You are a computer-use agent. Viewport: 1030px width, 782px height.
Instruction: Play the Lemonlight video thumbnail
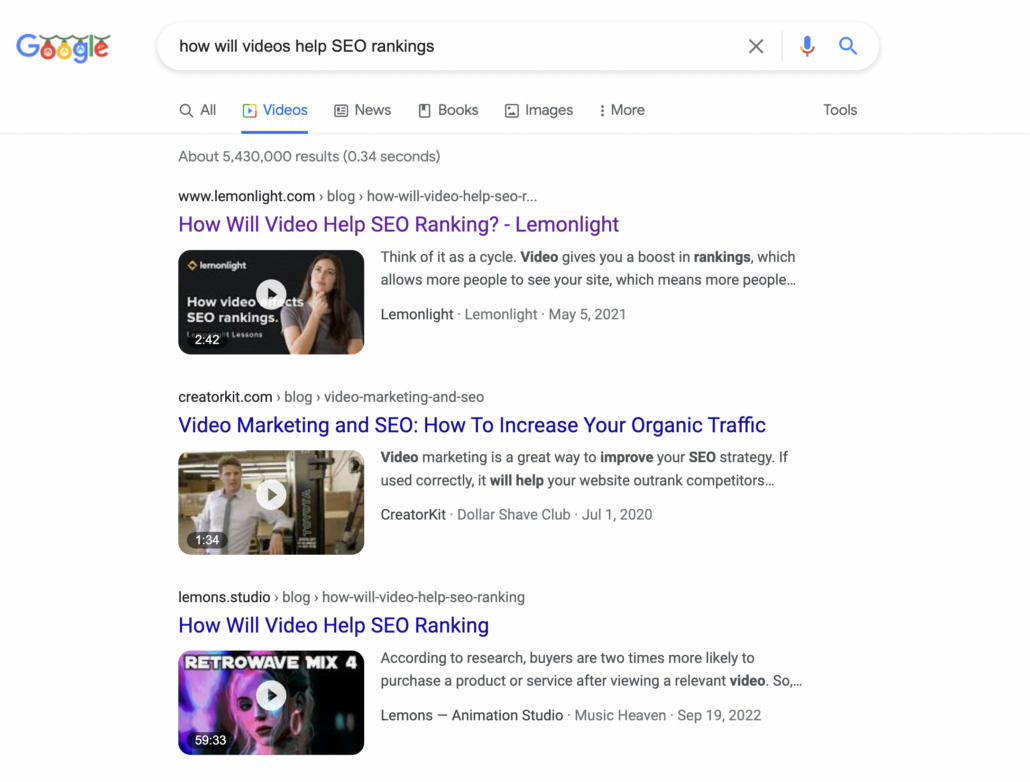[271, 302]
